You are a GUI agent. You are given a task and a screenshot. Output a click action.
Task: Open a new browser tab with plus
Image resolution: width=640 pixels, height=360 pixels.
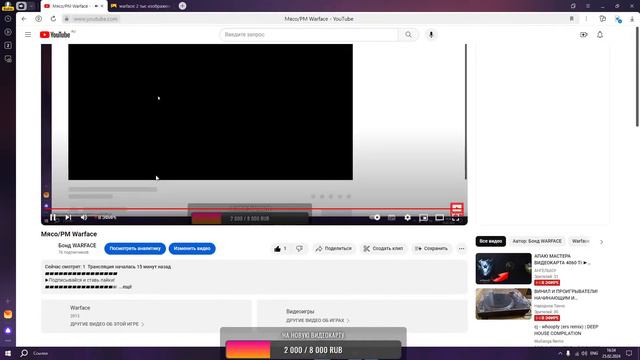coord(182,6)
